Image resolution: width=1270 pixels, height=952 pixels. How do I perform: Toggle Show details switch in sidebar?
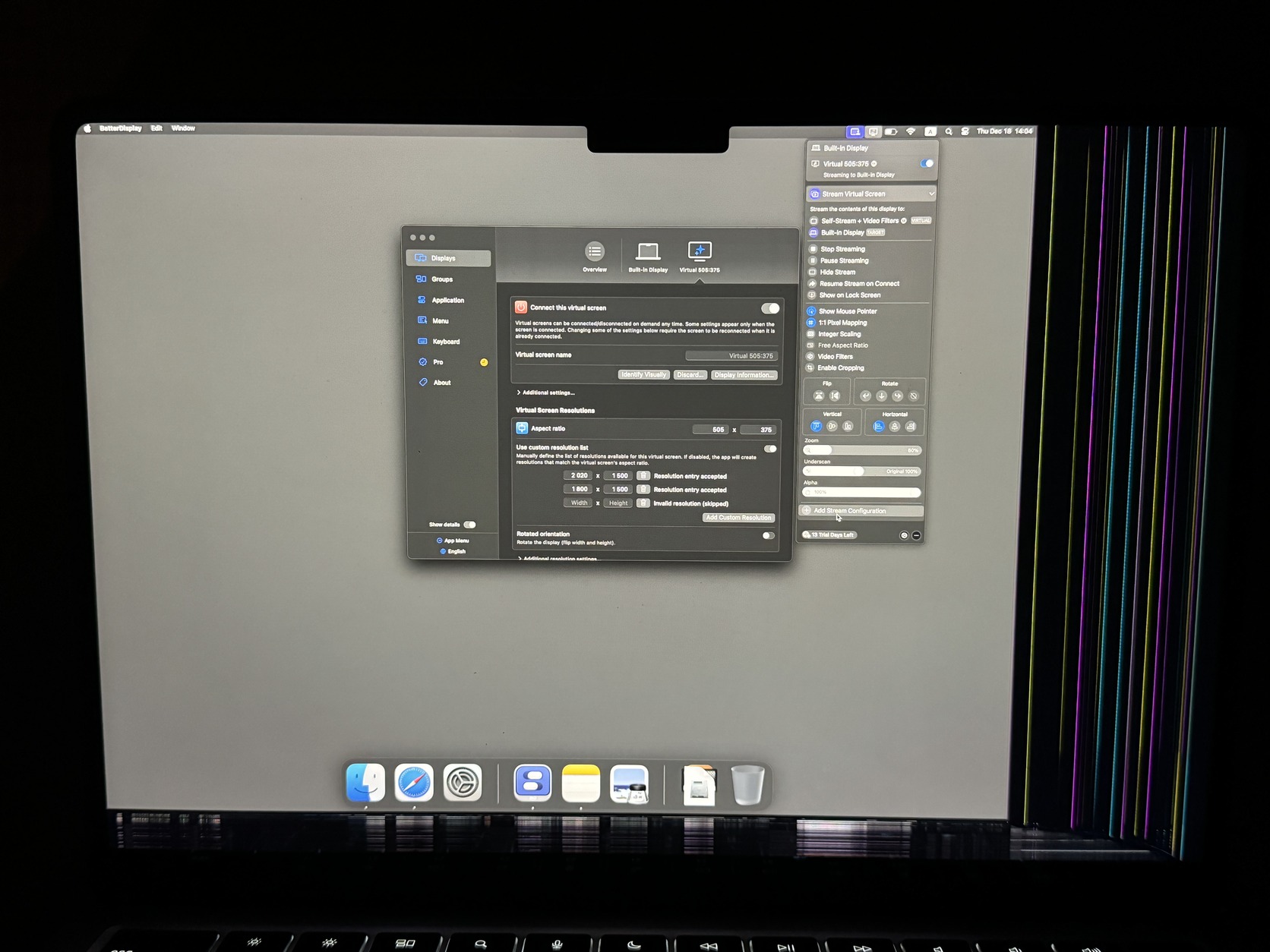coord(470,525)
